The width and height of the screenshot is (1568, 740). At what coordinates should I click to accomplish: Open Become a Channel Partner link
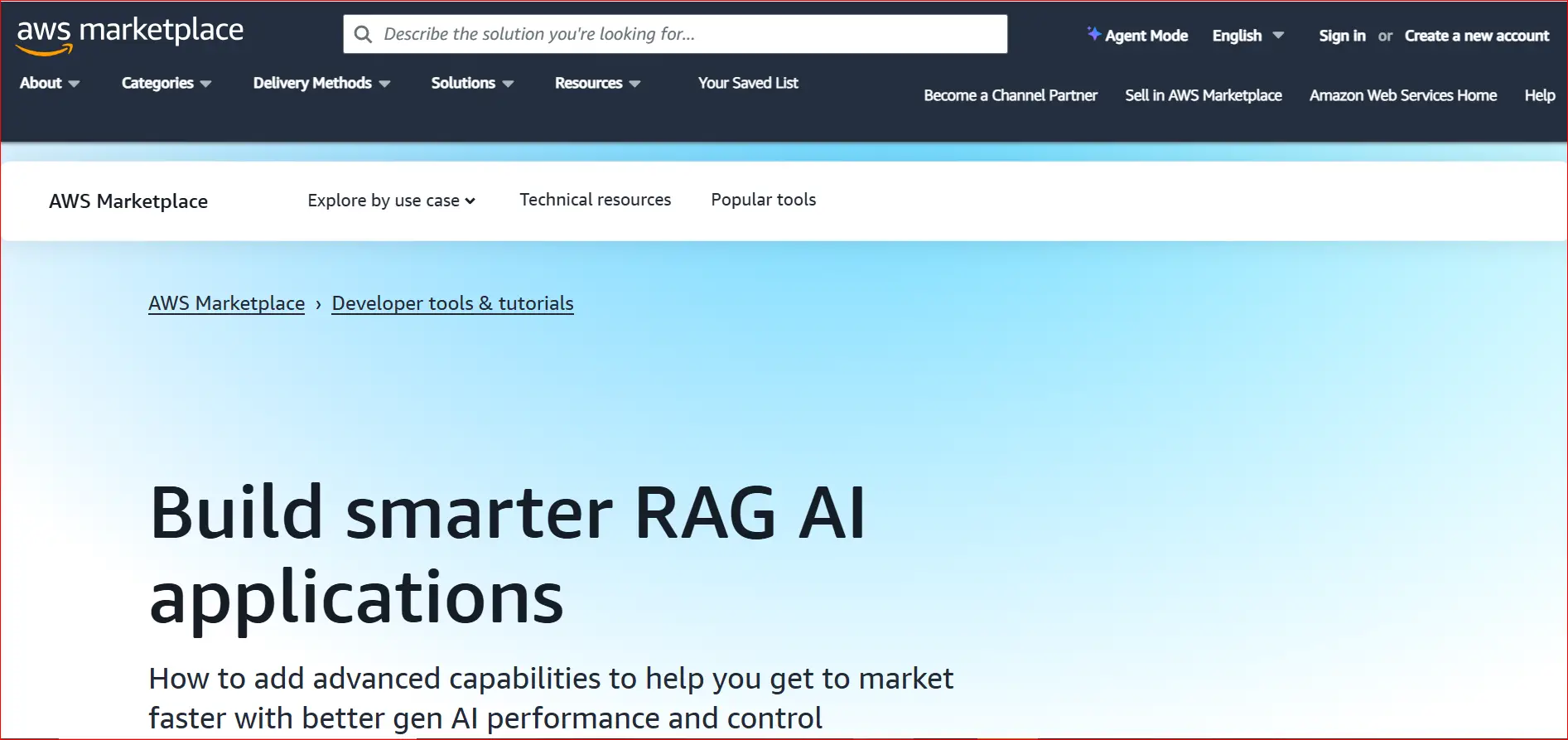tap(1010, 95)
